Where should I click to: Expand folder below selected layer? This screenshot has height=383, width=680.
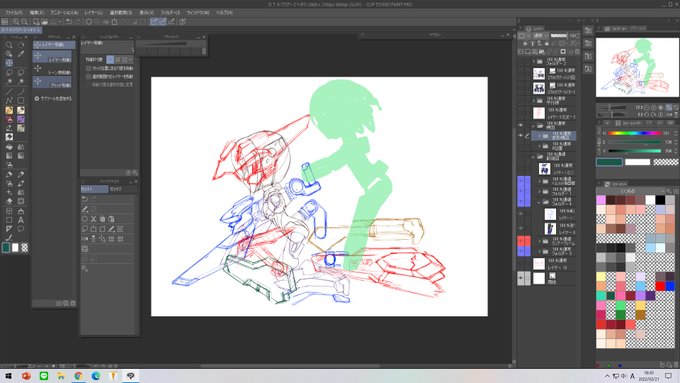(540, 146)
